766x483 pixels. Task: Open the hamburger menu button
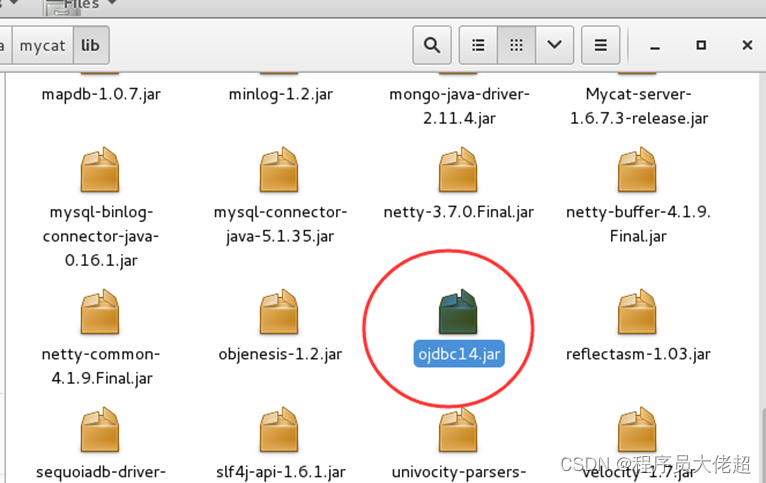(600, 45)
